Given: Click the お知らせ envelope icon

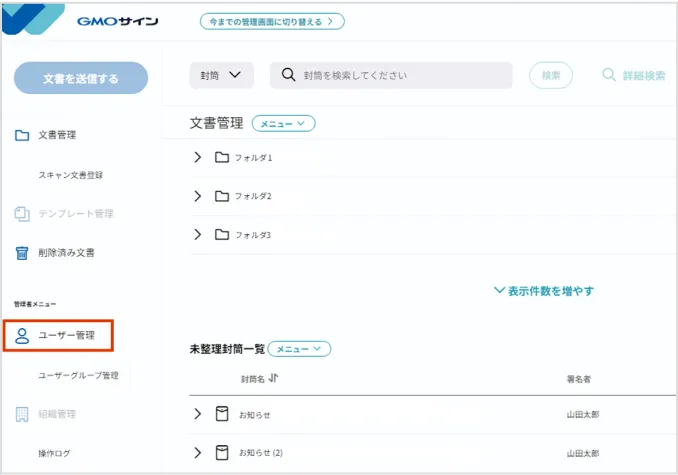Looking at the screenshot, I should pyautogui.click(x=222, y=414).
